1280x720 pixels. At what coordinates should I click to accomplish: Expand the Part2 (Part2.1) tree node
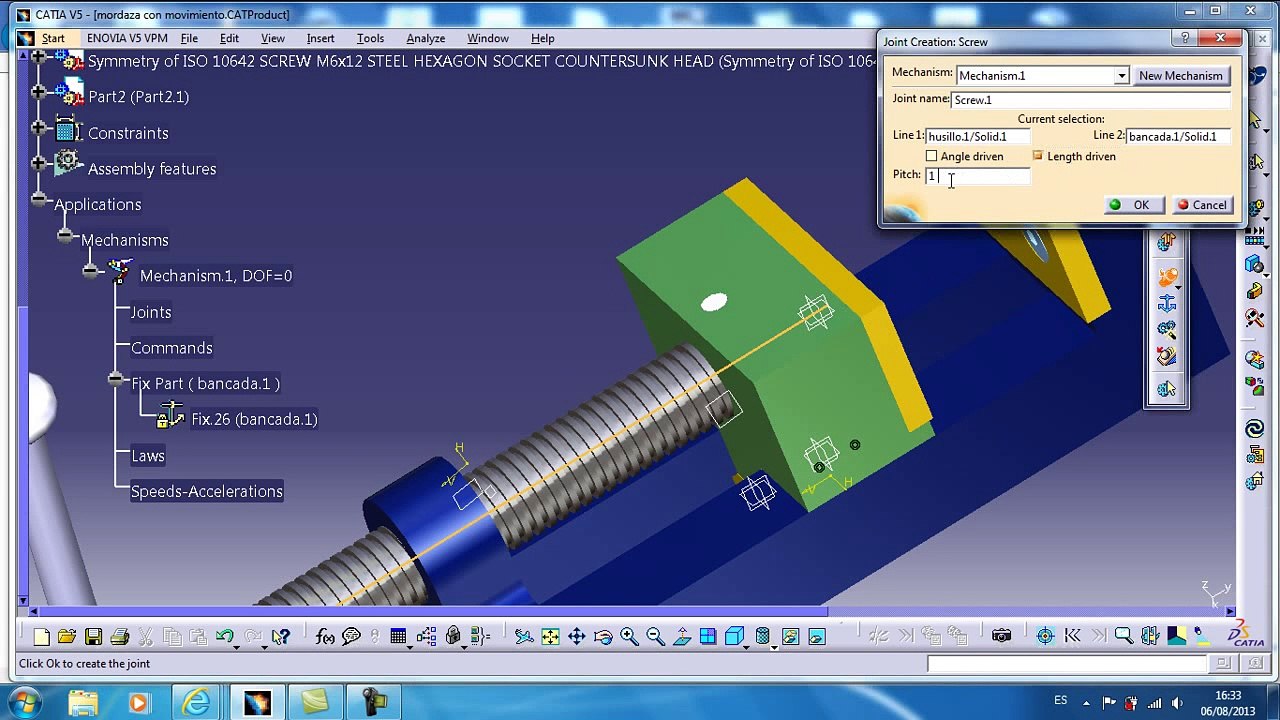(x=39, y=92)
